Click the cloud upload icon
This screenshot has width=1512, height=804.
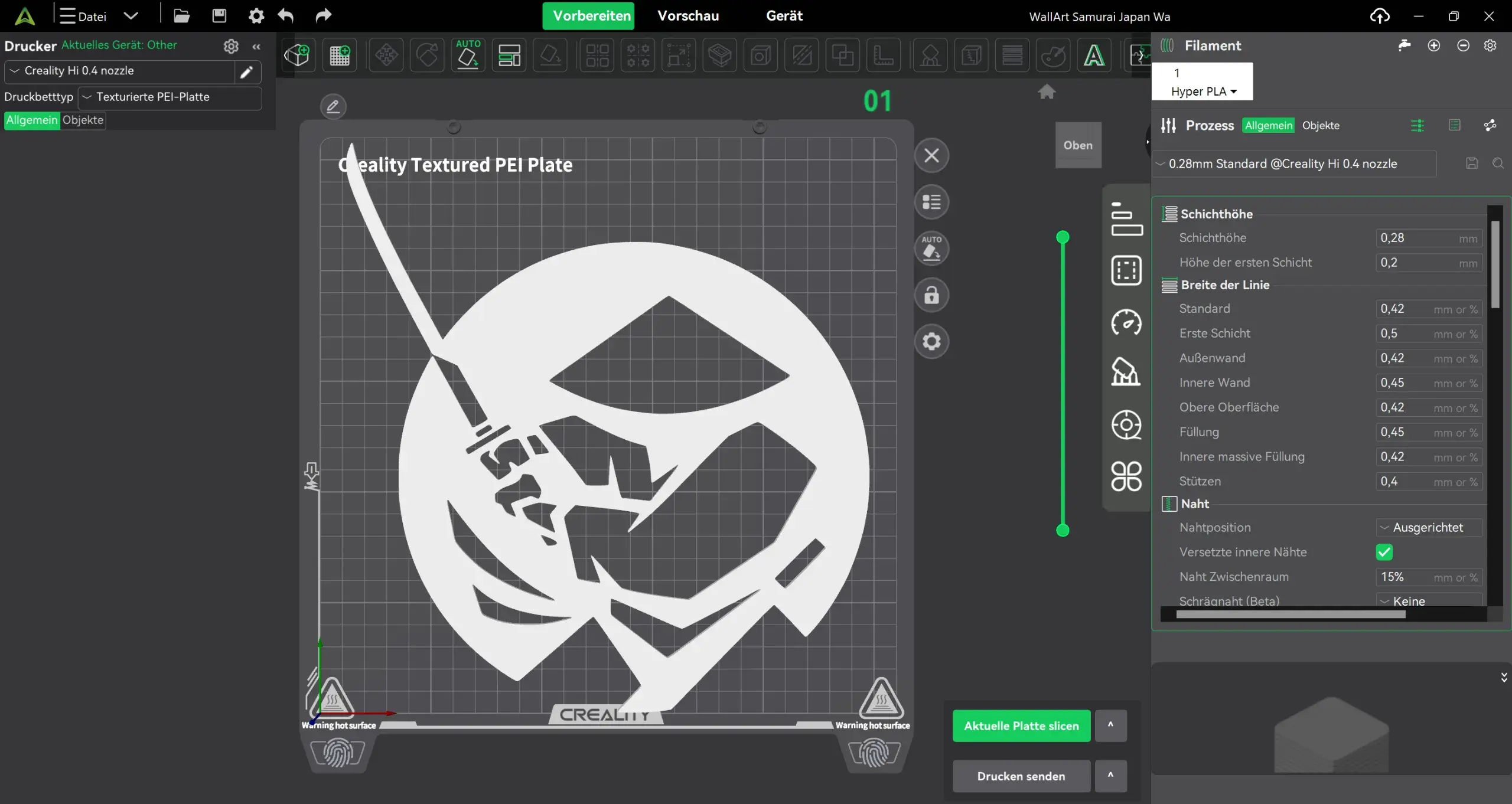[x=1380, y=16]
